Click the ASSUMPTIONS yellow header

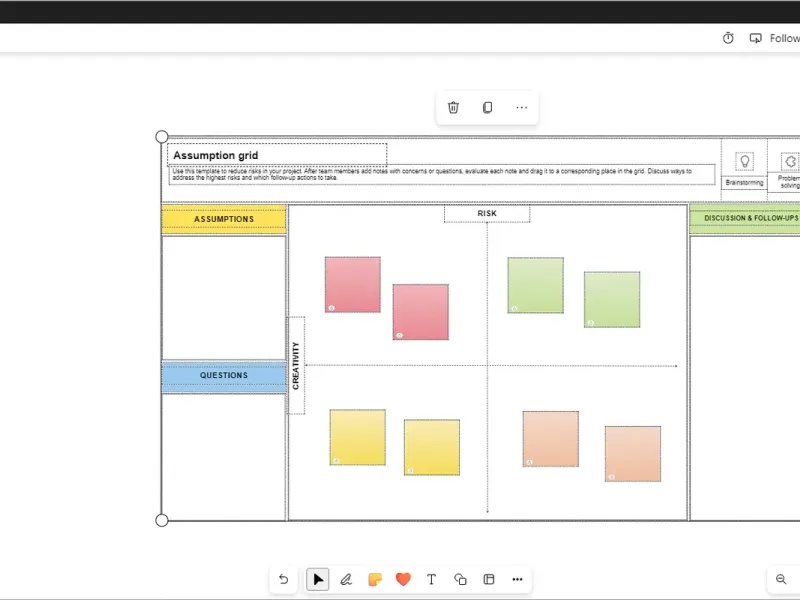click(223, 219)
